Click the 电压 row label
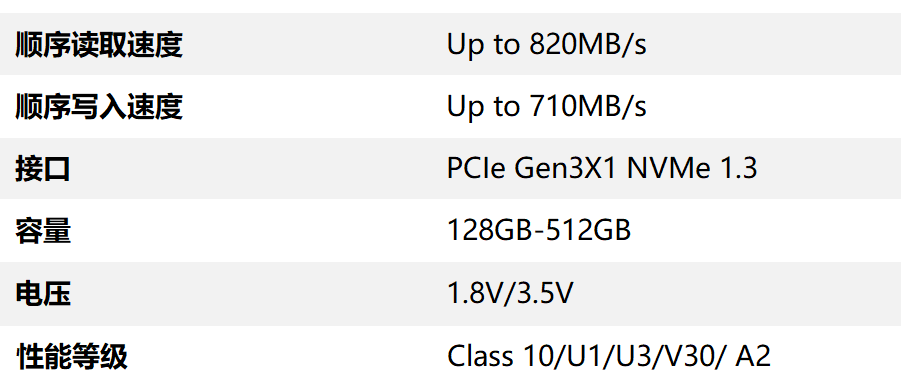Screen dimensions: 901x385 43,294
